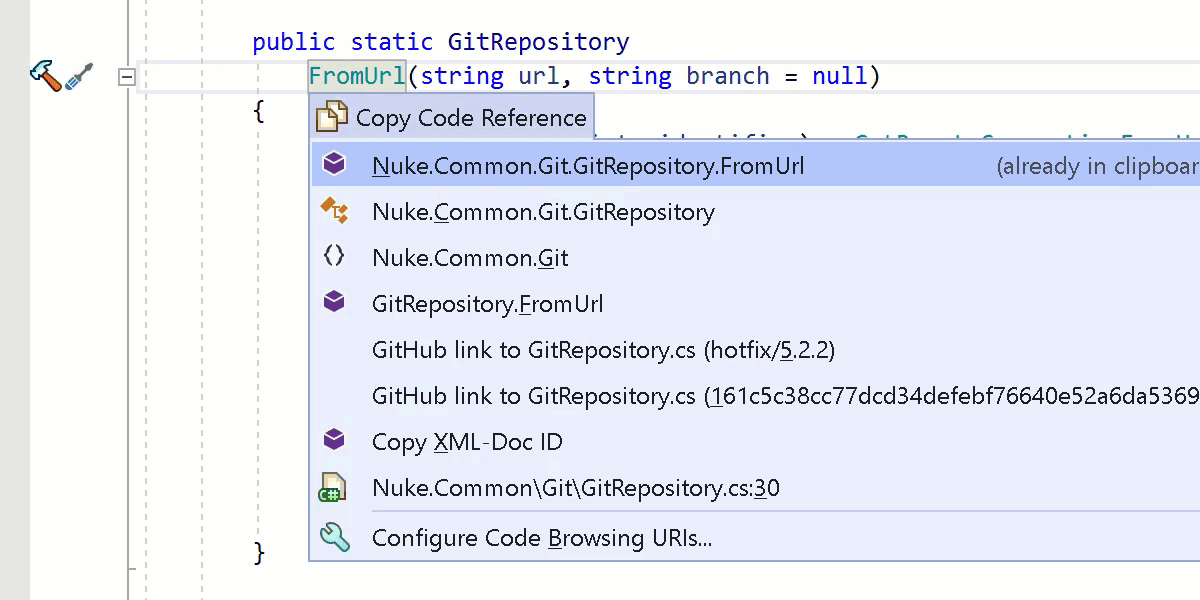Click the highlighted FromUrl identifier in code
This screenshot has width=1200, height=600.
pyautogui.click(x=356, y=75)
